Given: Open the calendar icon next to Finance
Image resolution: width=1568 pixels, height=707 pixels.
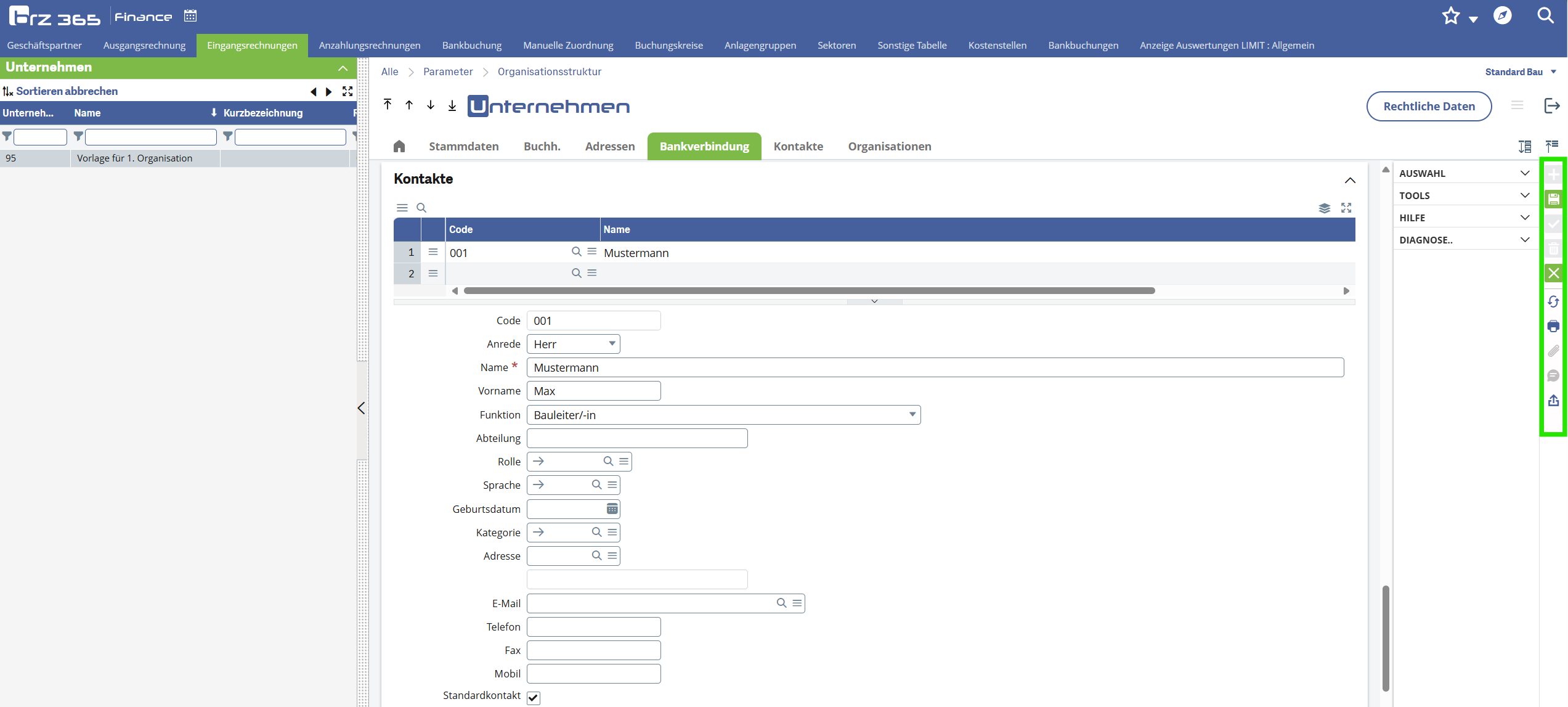Looking at the screenshot, I should pyautogui.click(x=190, y=16).
